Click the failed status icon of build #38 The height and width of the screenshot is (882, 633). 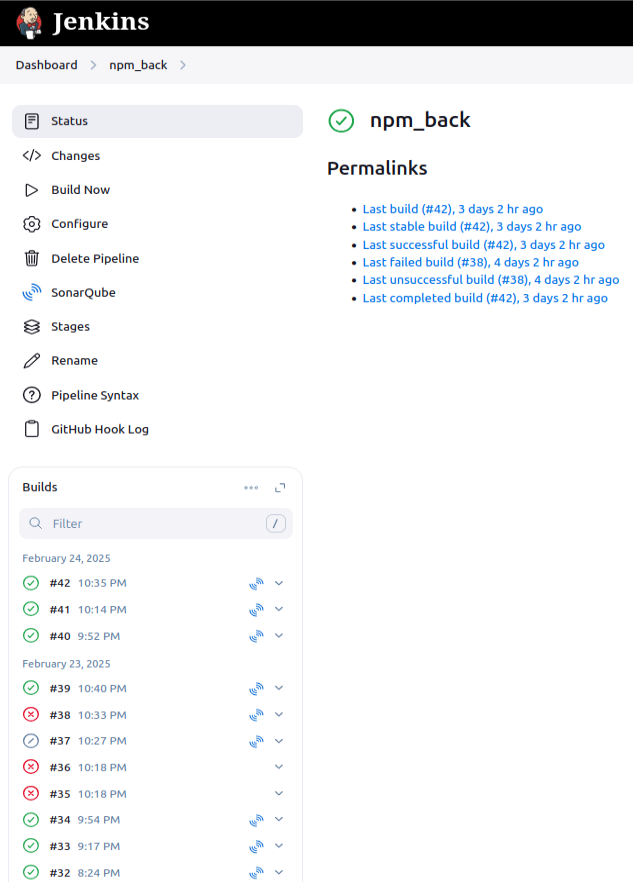pos(31,715)
